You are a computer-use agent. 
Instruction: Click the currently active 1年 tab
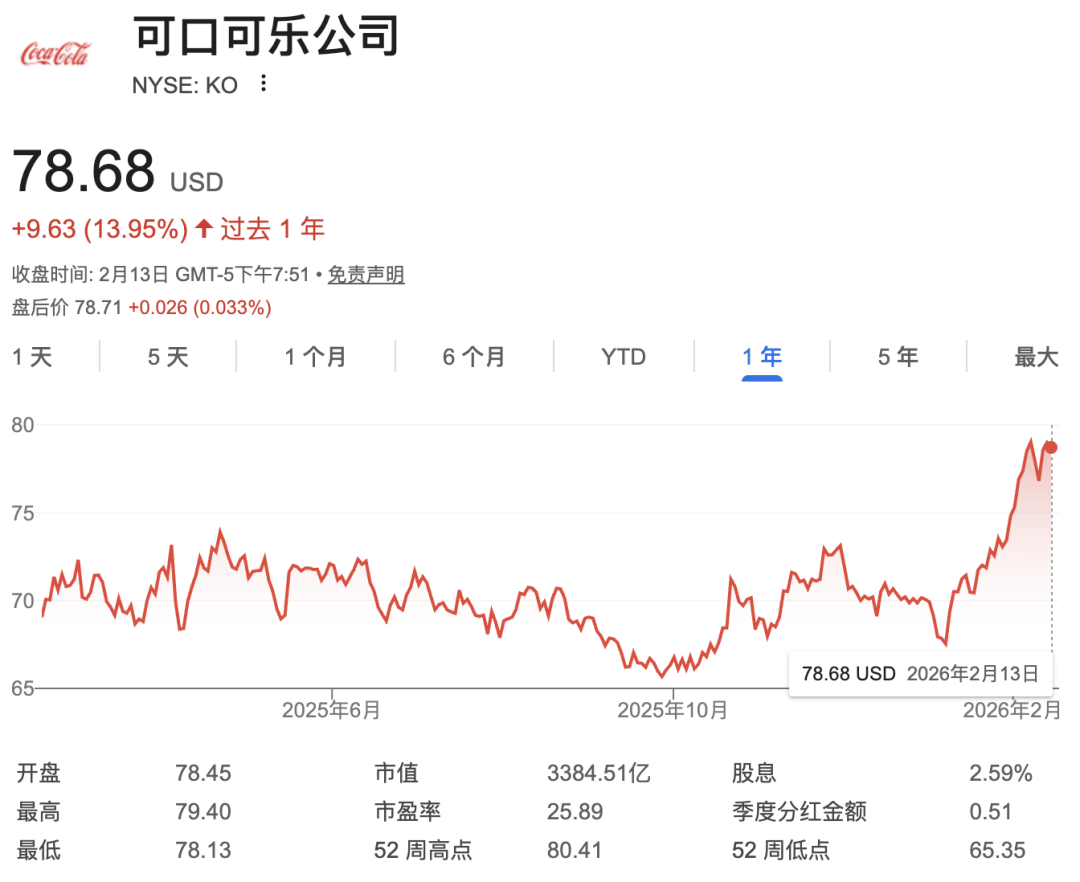[762, 356]
